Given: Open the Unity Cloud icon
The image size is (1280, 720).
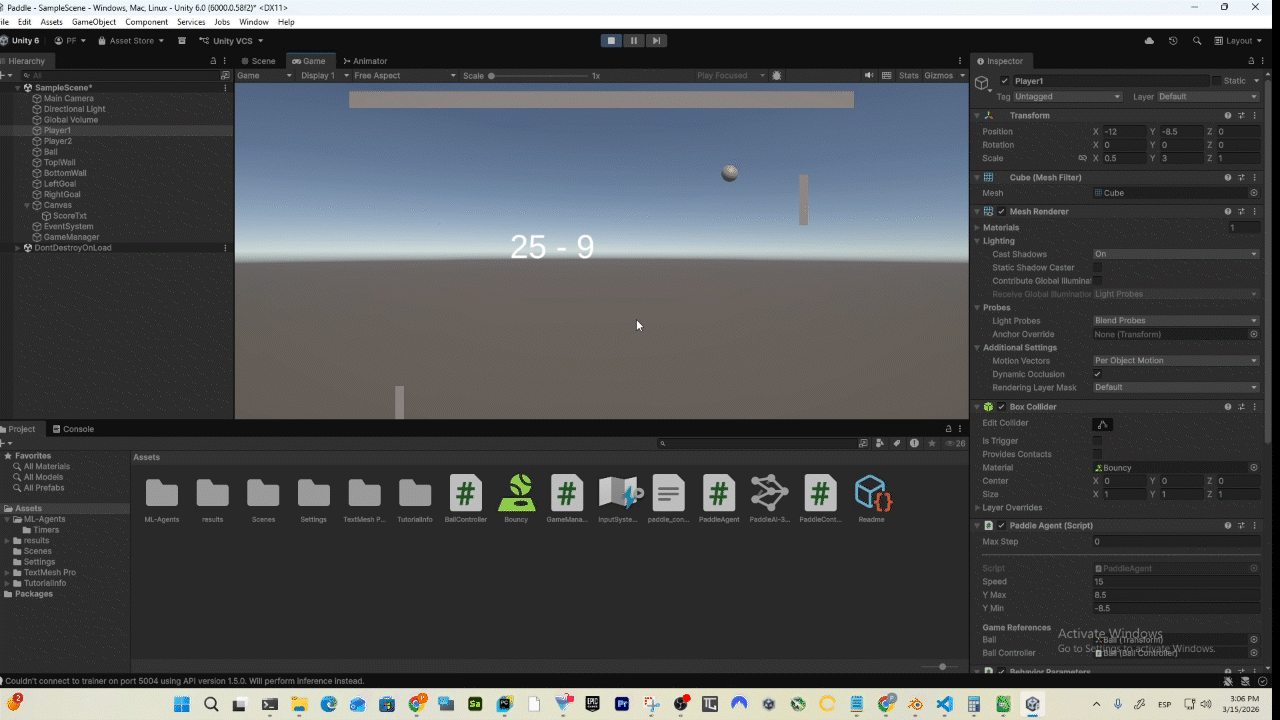Looking at the screenshot, I should point(1149,41).
